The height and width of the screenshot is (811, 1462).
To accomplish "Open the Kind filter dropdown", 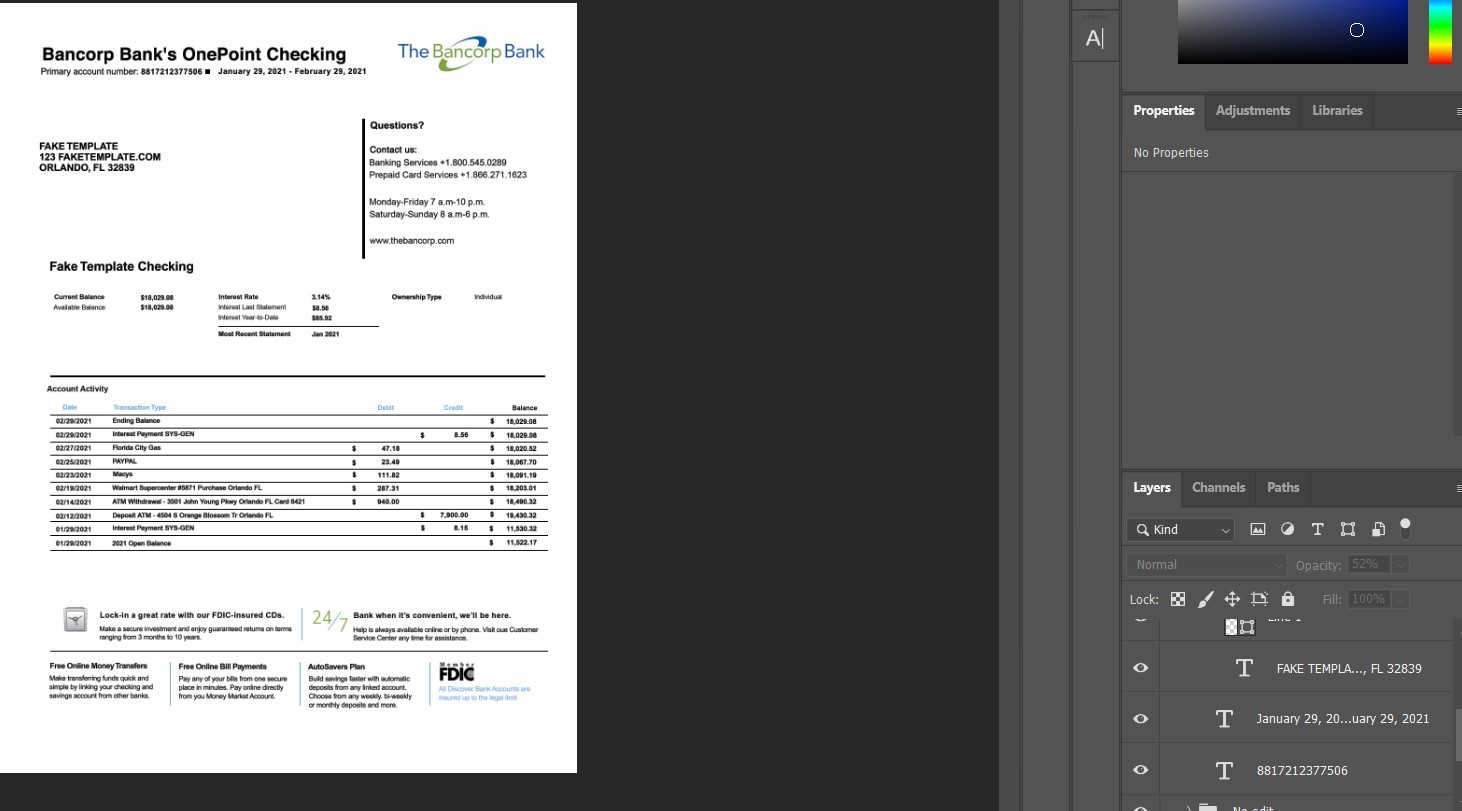I will [x=1180, y=529].
